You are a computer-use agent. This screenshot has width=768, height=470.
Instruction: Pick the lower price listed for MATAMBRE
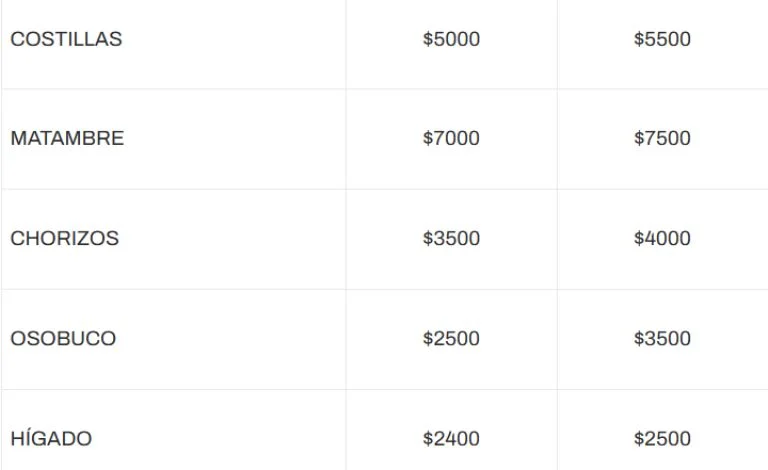[x=451, y=138]
